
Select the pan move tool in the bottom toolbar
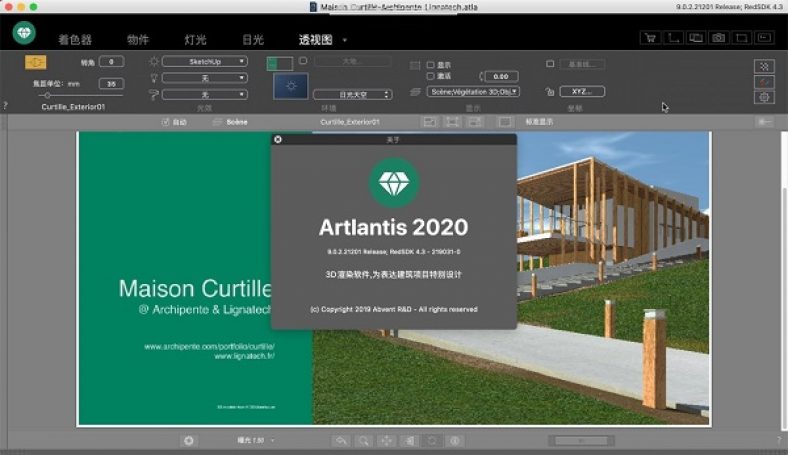pyautogui.click(x=387, y=440)
